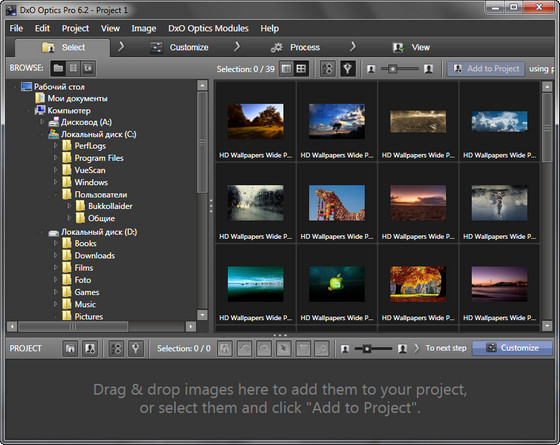Viewport: 560px width, 445px height.
Task: Toggle the split-pane thumbnail layout view
Action: pyautogui.click(x=286, y=69)
